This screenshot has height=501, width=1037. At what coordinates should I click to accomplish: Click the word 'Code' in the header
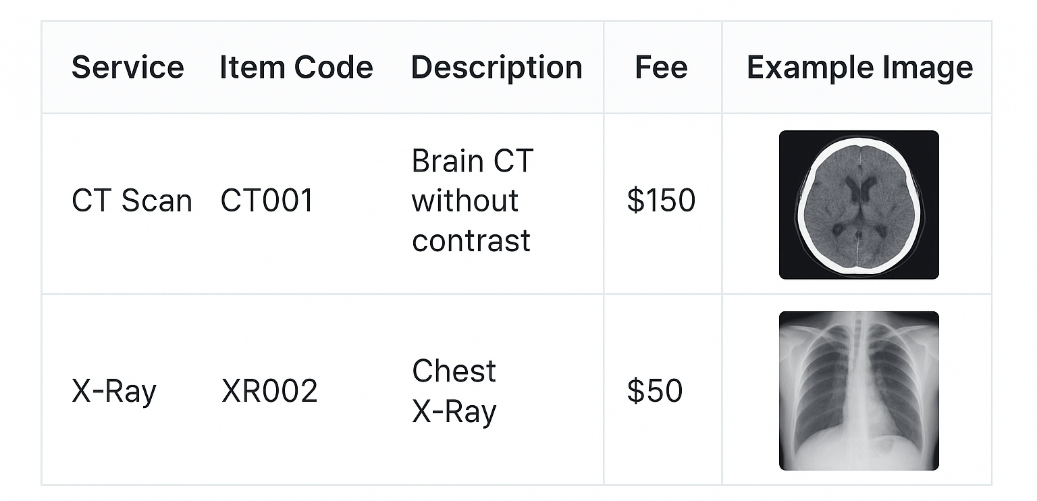335,68
